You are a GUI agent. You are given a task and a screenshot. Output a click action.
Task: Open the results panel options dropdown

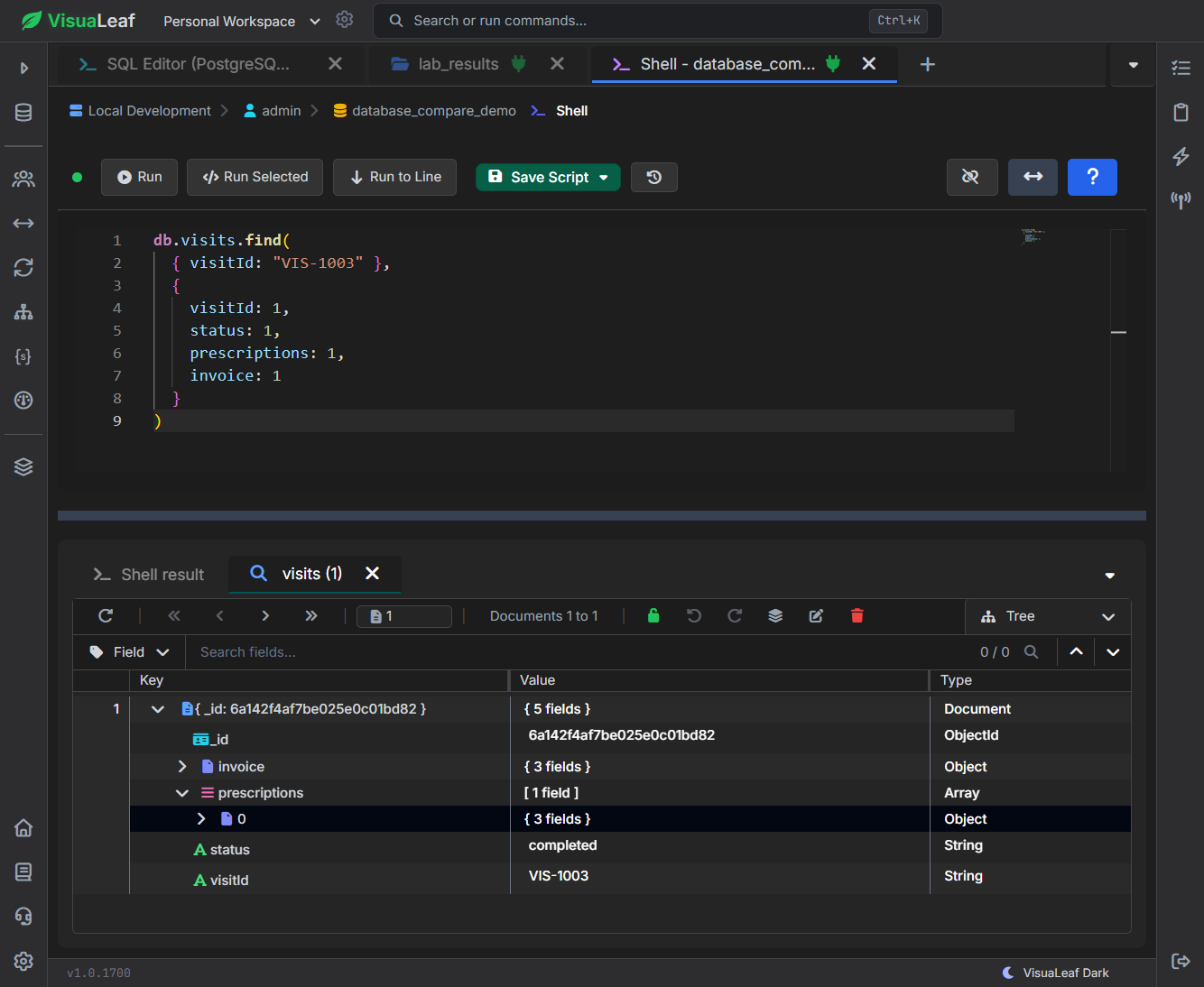1109,575
